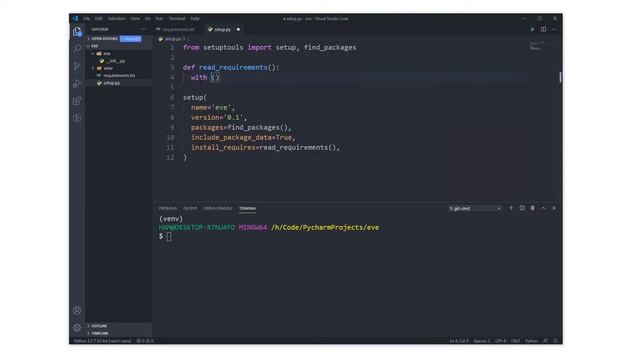Open errors and warnings count in status bar
Viewport: 640px width, 360px height.
(145, 341)
